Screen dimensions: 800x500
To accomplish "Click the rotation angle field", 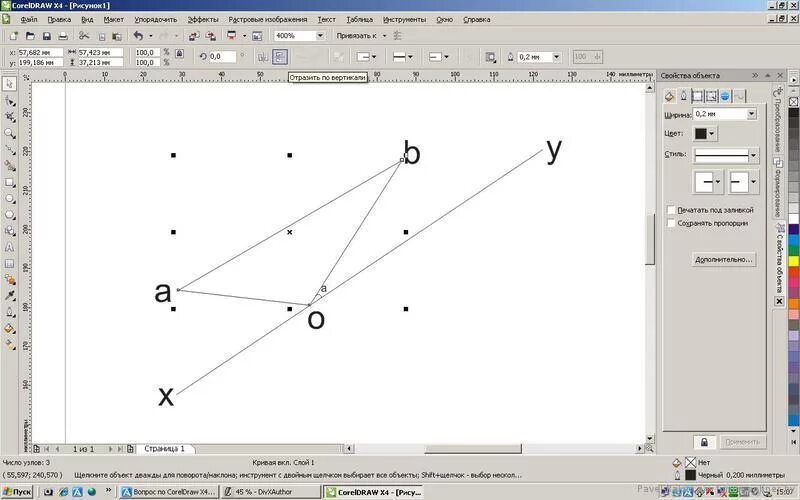I will point(222,57).
